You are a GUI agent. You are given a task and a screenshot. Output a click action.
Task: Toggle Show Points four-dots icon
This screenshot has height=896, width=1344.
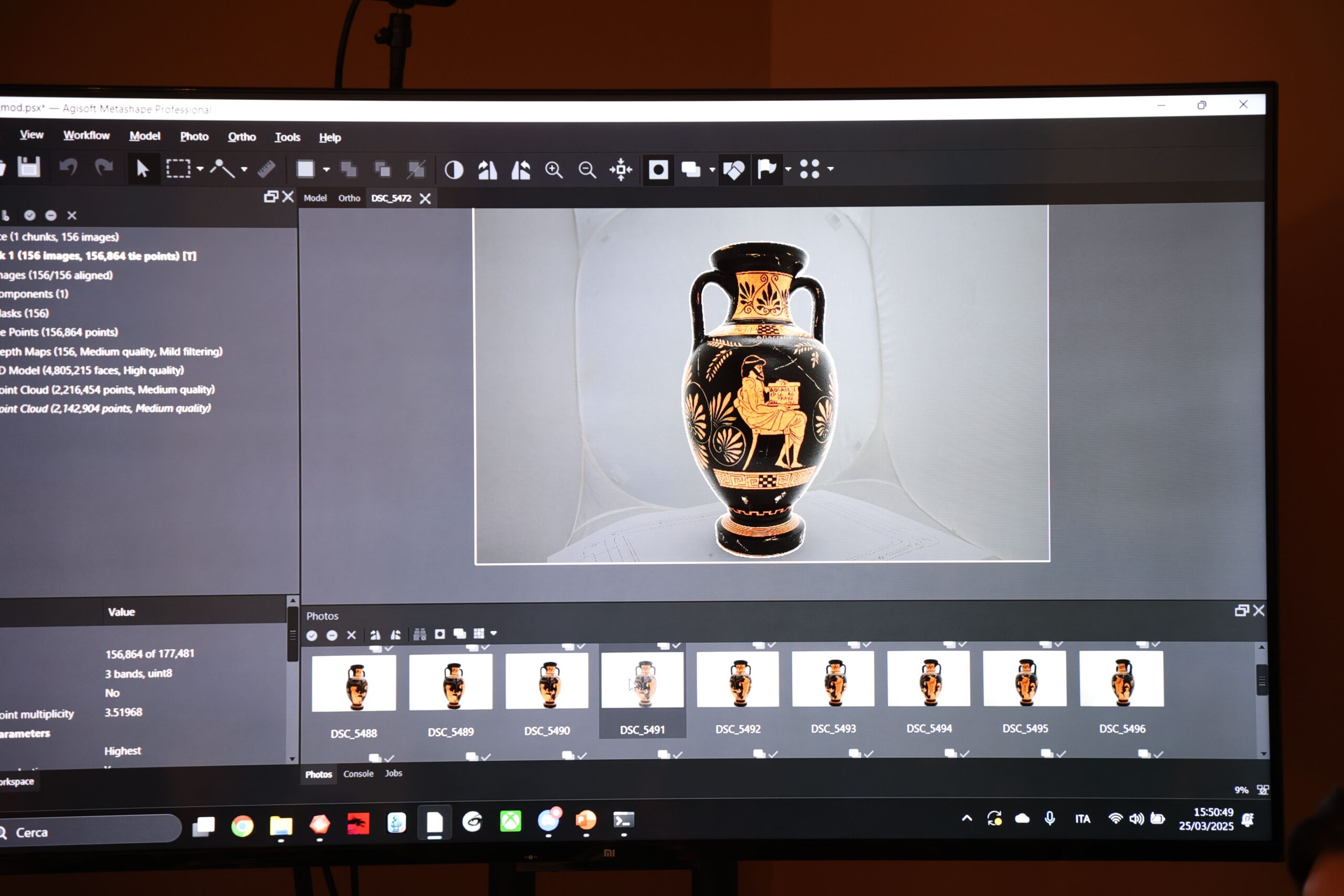pos(809,168)
